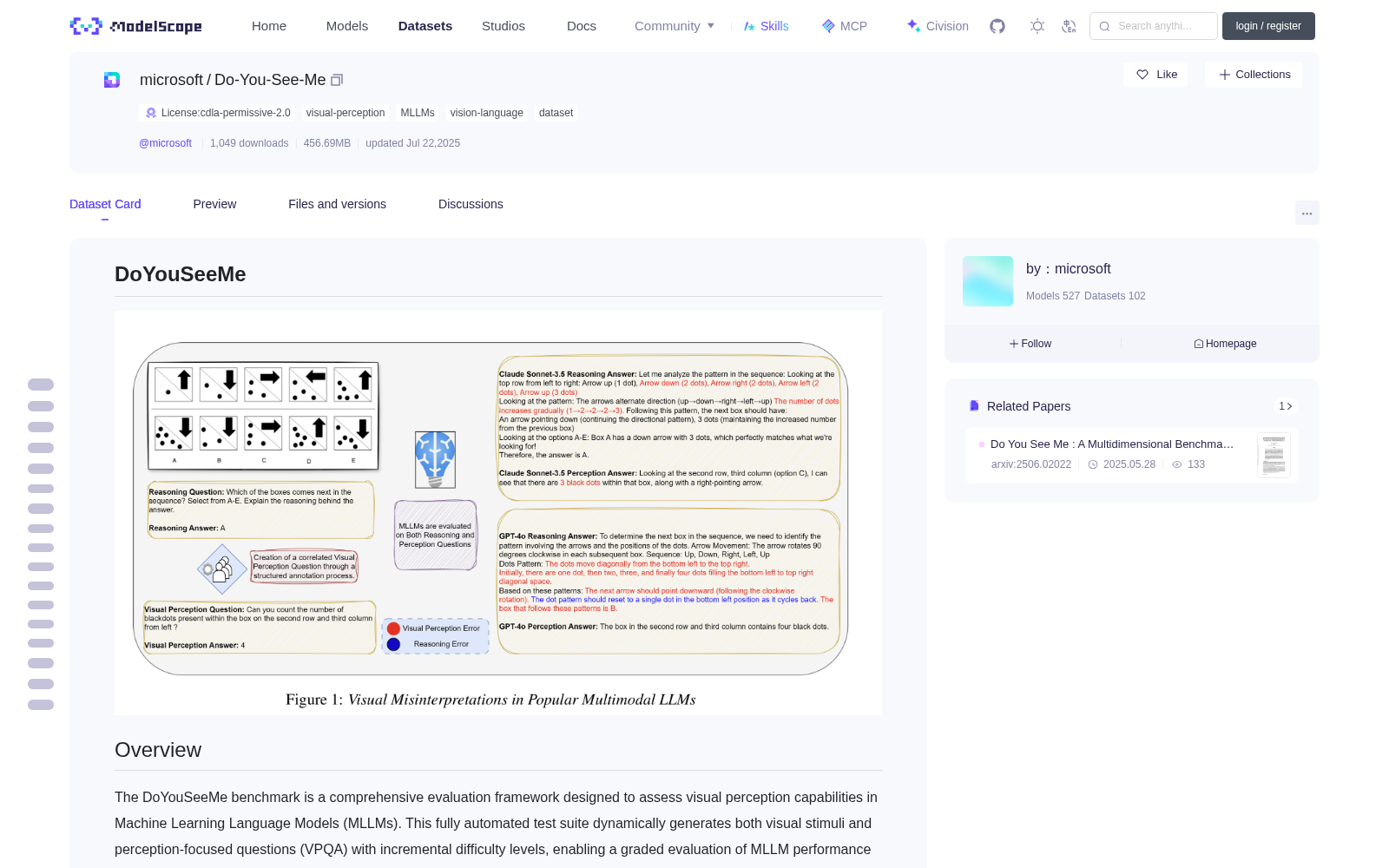Image resolution: width=1389 pixels, height=868 pixels.
Task: Open the Studios nav item
Action: (x=504, y=26)
